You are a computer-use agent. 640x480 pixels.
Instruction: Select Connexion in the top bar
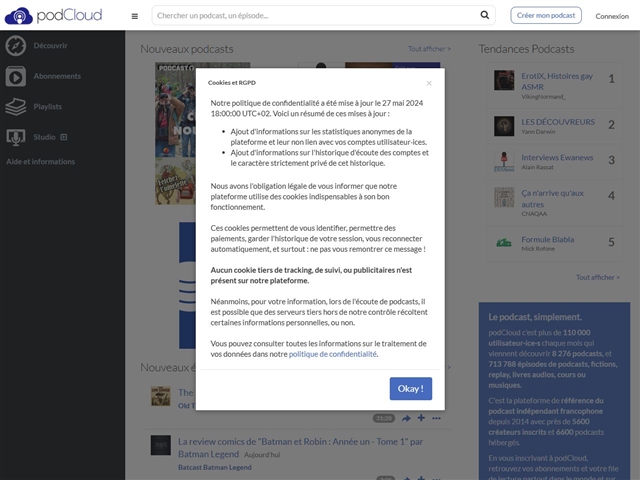612,16
